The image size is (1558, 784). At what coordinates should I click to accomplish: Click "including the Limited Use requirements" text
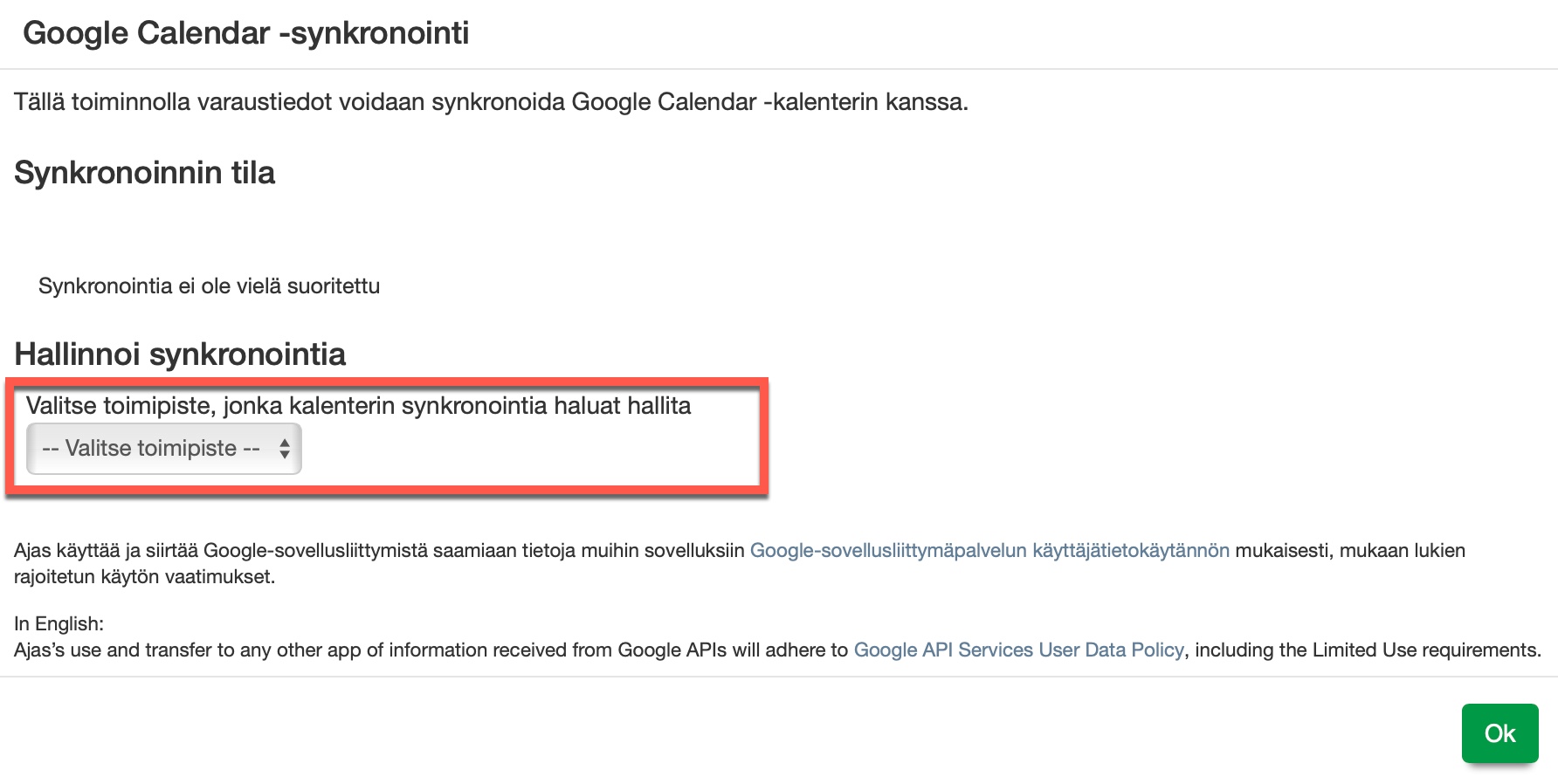1367,650
